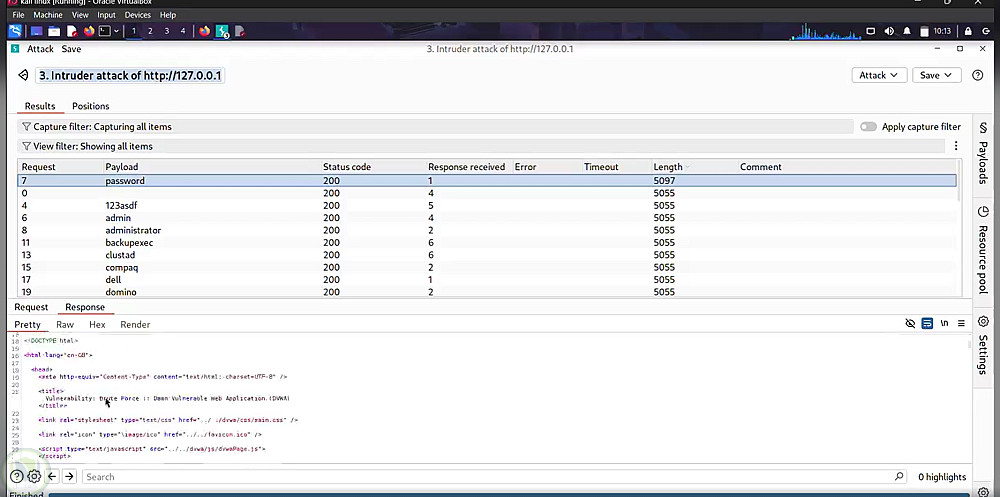
Task: Select the Burp Suite taskbar window icon
Action: click(222, 31)
